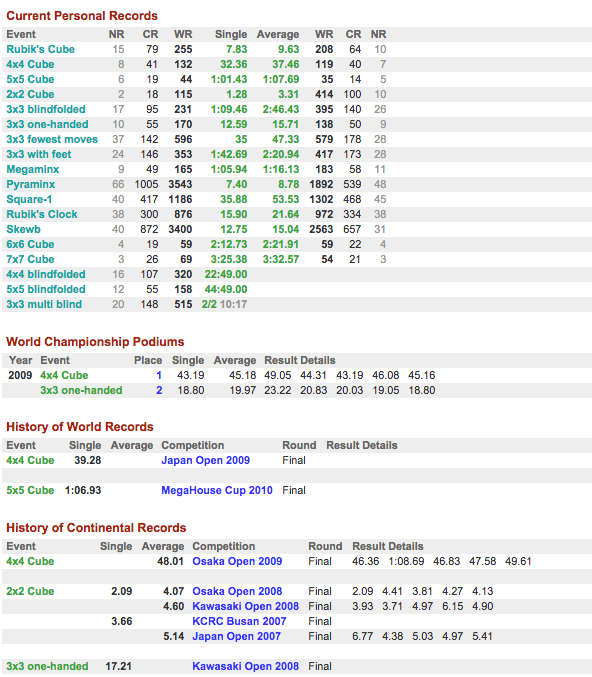The height and width of the screenshot is (677, 592).
Task: Click the 7x7 Cube single 3:25.38
Action: point(229,259)
